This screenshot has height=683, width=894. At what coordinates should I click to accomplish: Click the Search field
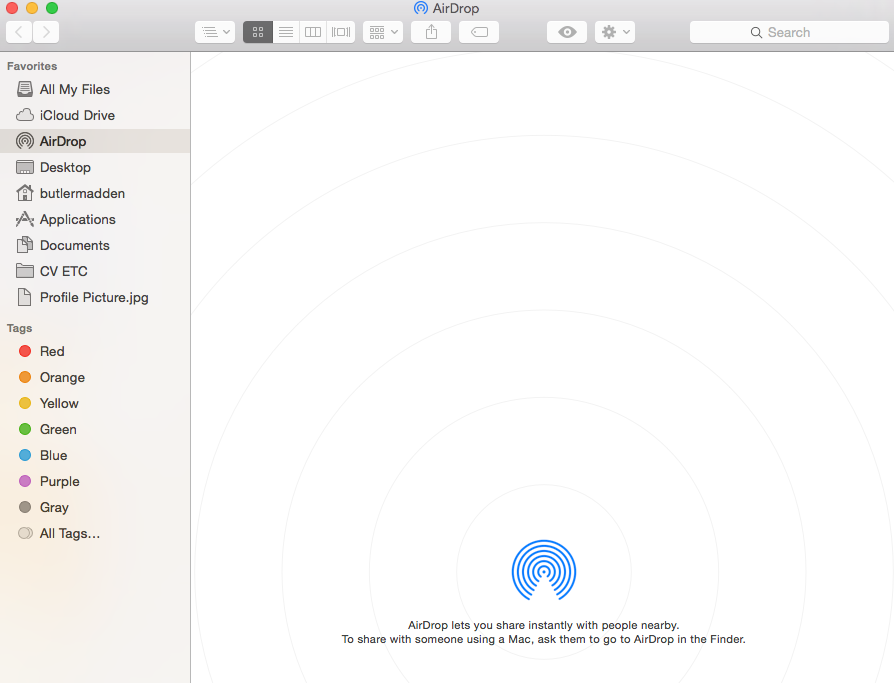pos(789,32)
